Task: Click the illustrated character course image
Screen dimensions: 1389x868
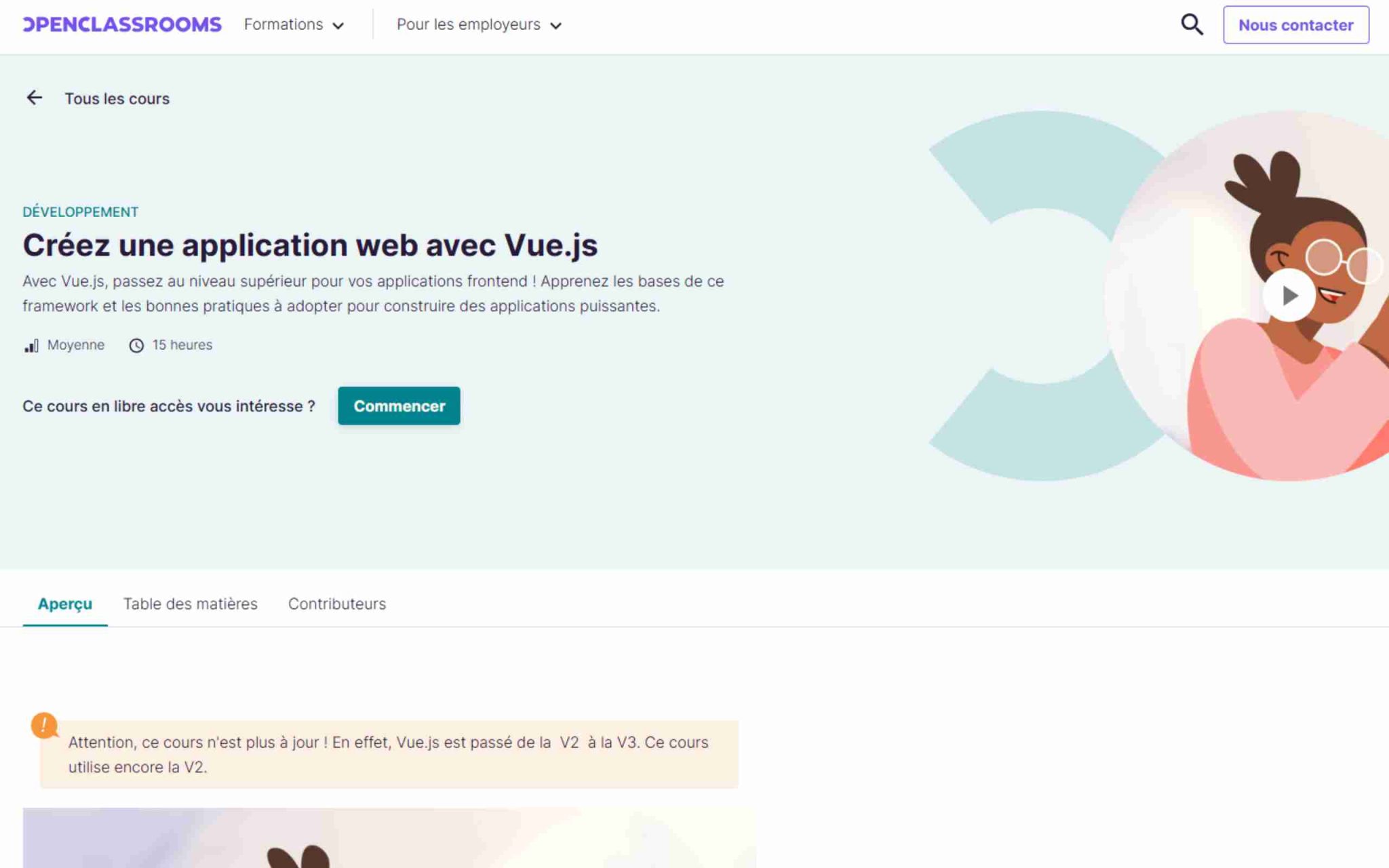Action: 1248,296
